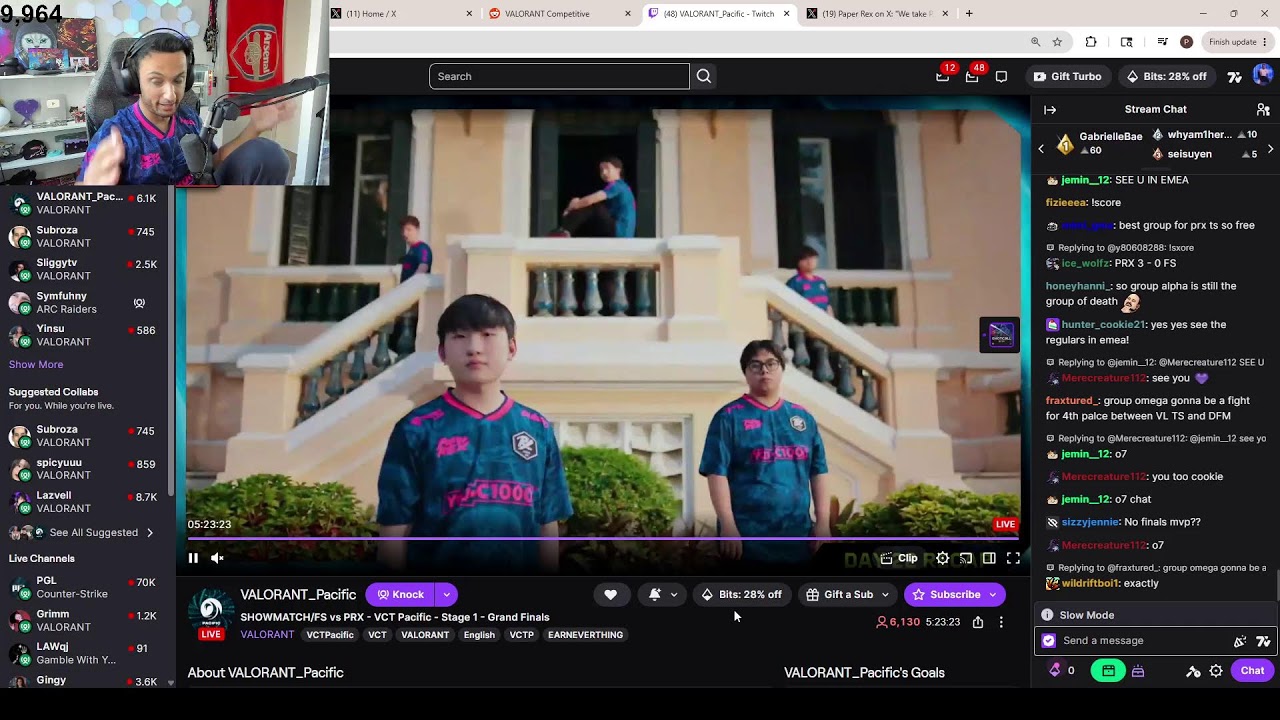Open the Prime loot inbox with badge 12

click(x=943, y=76)
